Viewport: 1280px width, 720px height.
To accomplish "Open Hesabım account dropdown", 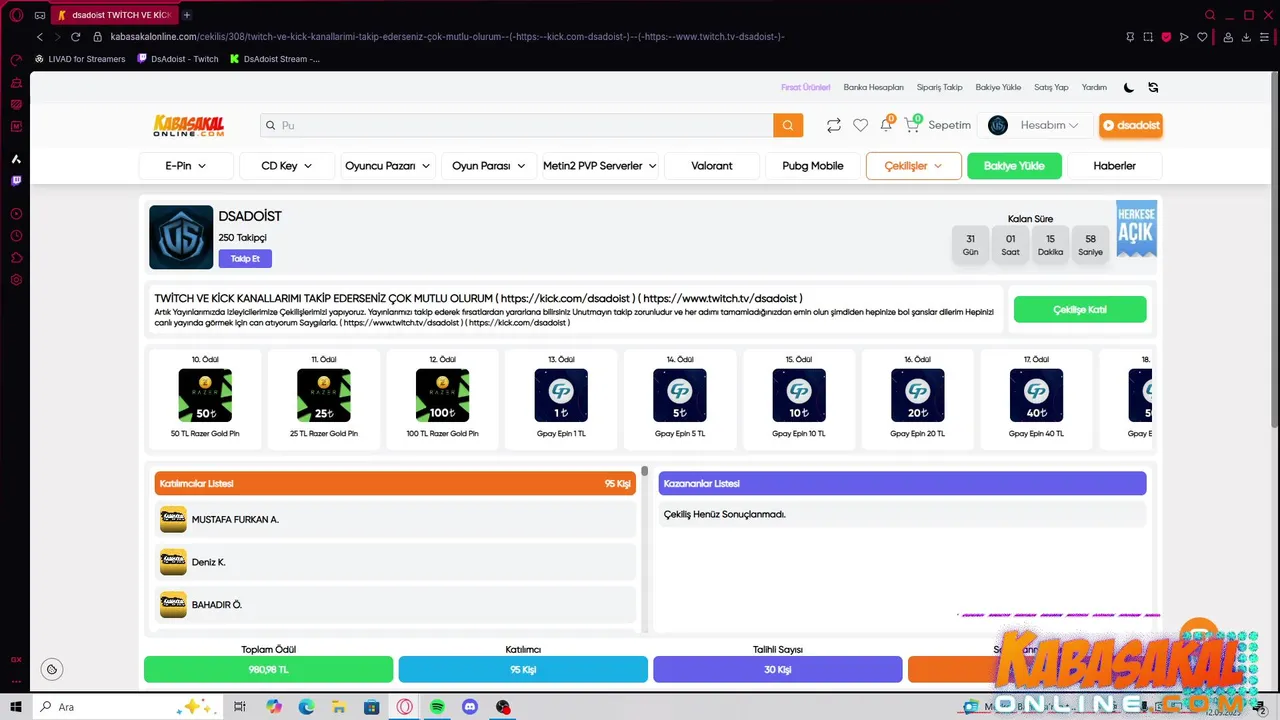I will 1035,125.
